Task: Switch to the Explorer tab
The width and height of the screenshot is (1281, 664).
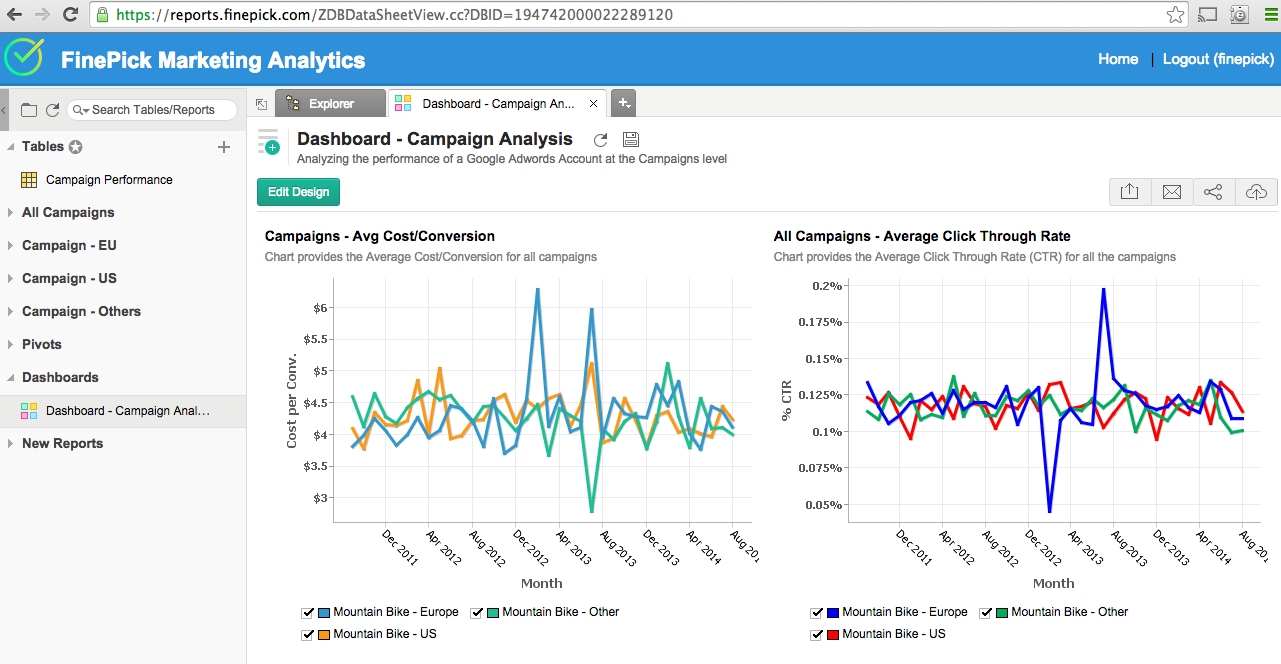Action: (x=330, y=102)
